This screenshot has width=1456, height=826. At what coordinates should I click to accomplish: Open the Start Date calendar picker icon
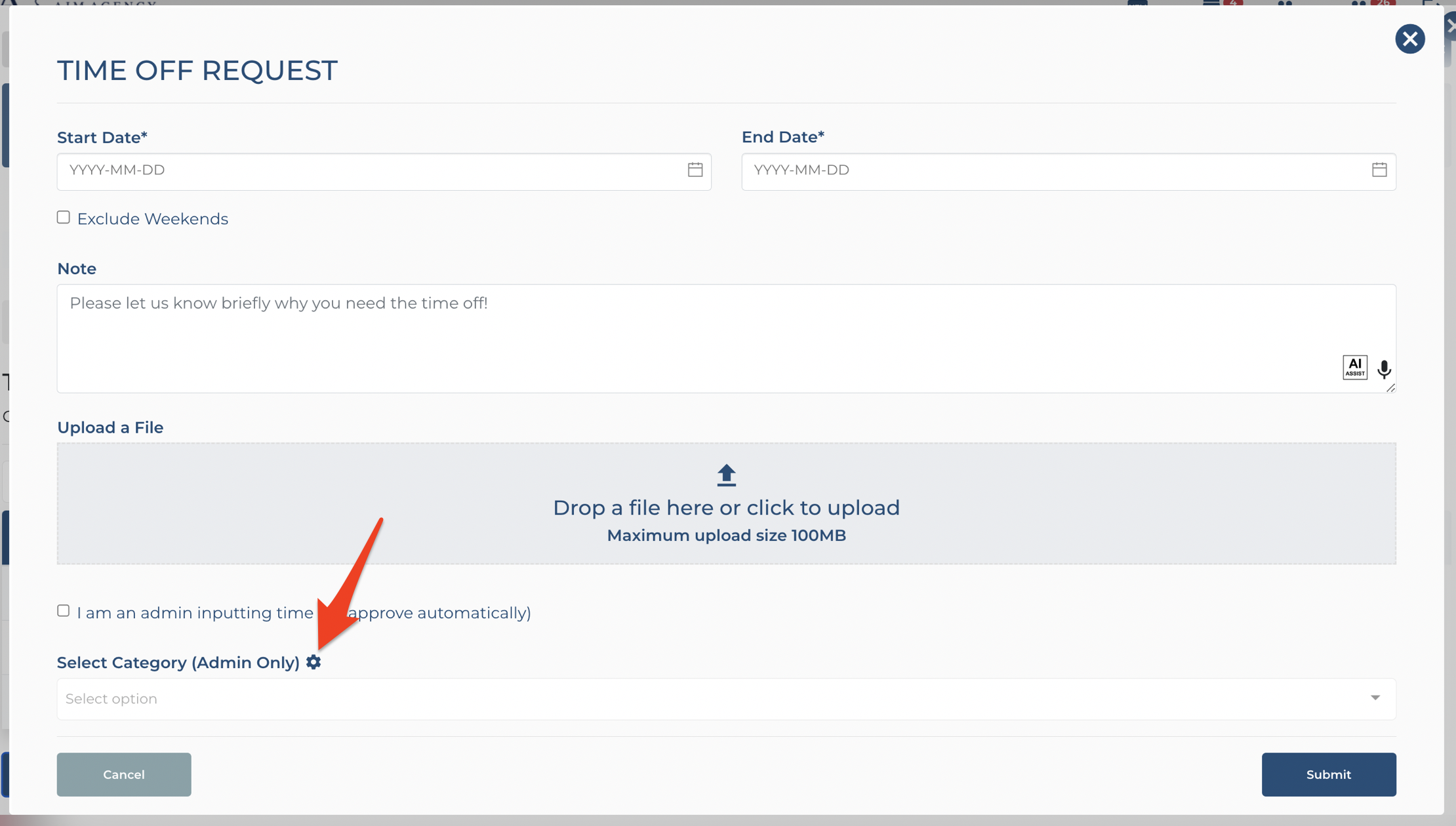pos(695,170)
